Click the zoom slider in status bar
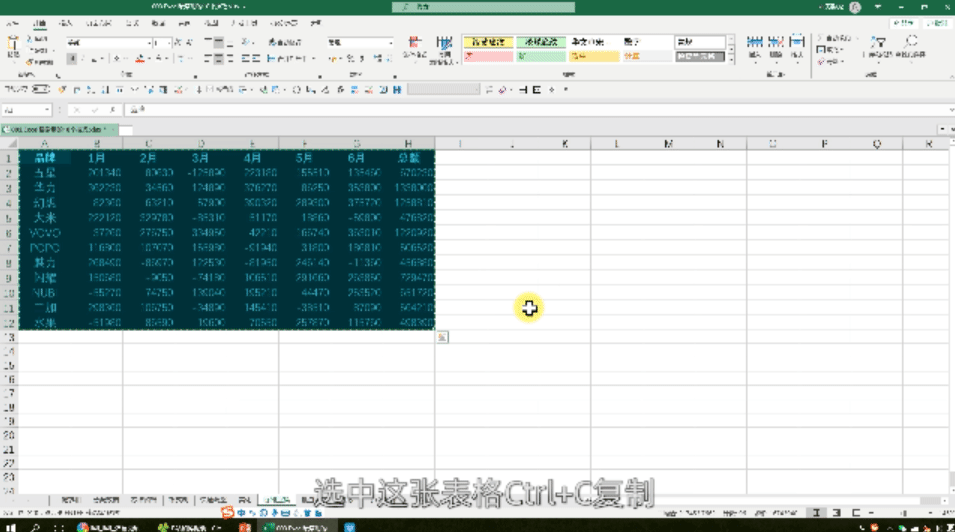 point(904,513)
